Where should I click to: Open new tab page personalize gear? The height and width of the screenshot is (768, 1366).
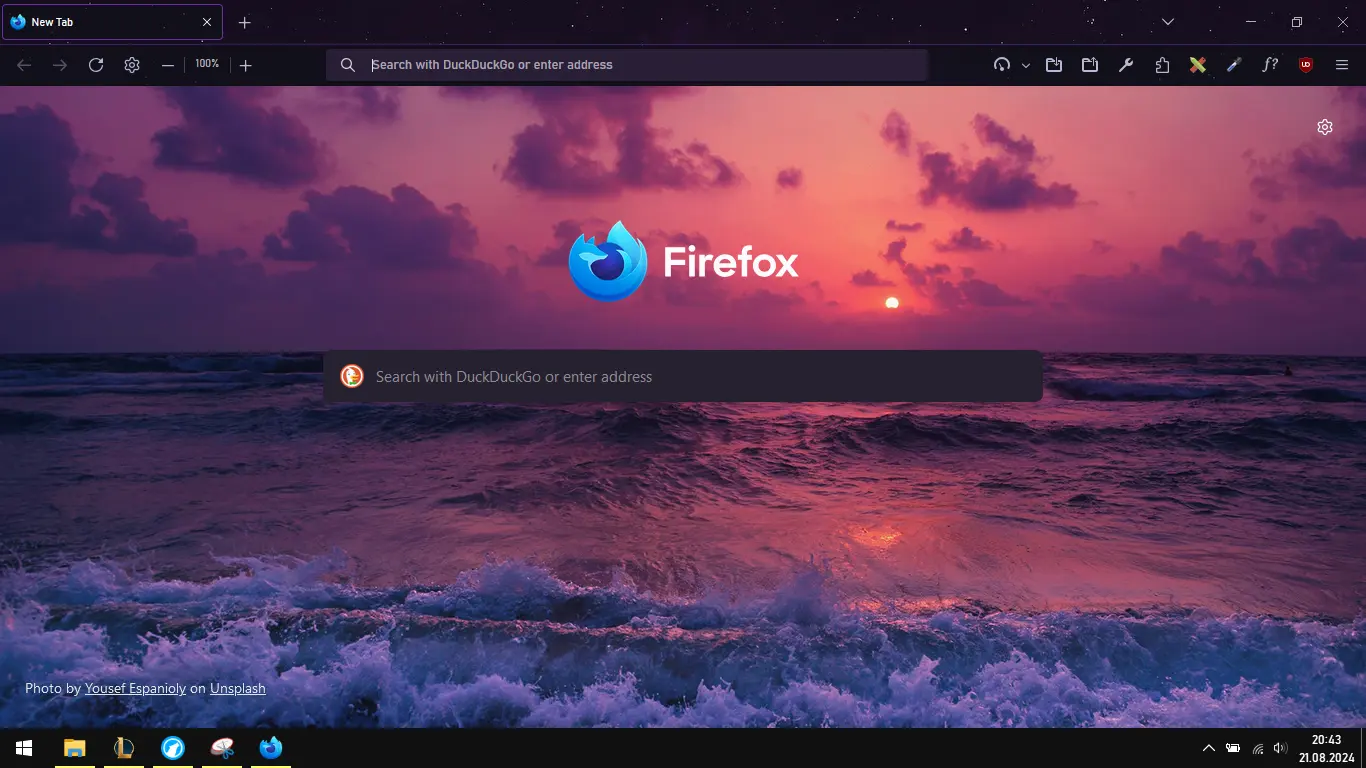pyautogui.click(x=1325, y=127)
